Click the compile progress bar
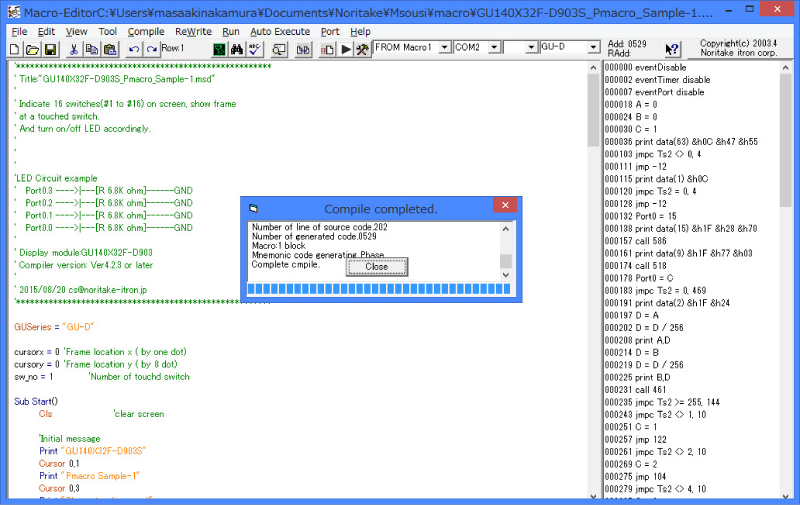 380,290
